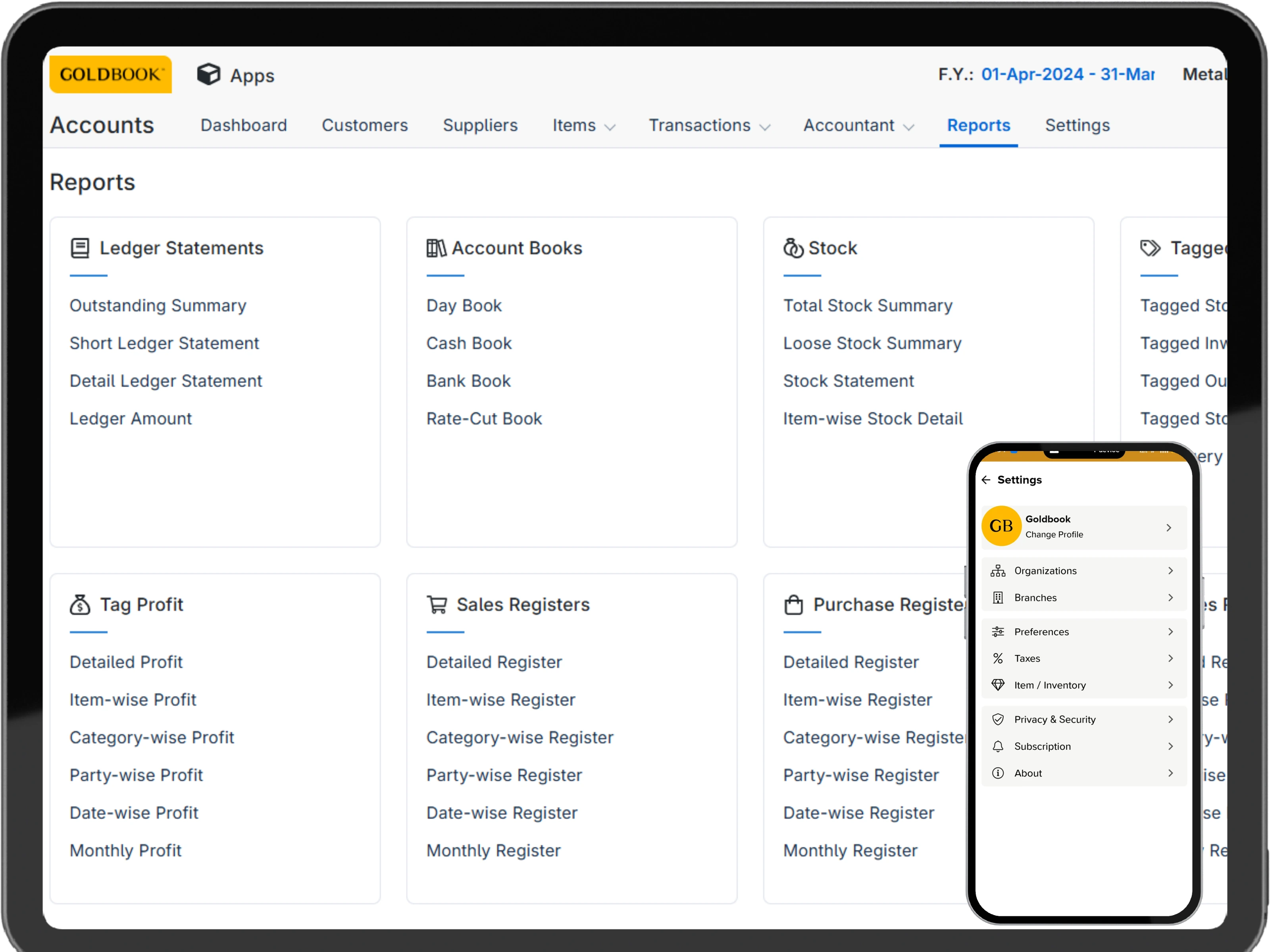Click the Tag Profit money bag icon
This screenshot has height=952, width=1270.
(80, 604)
